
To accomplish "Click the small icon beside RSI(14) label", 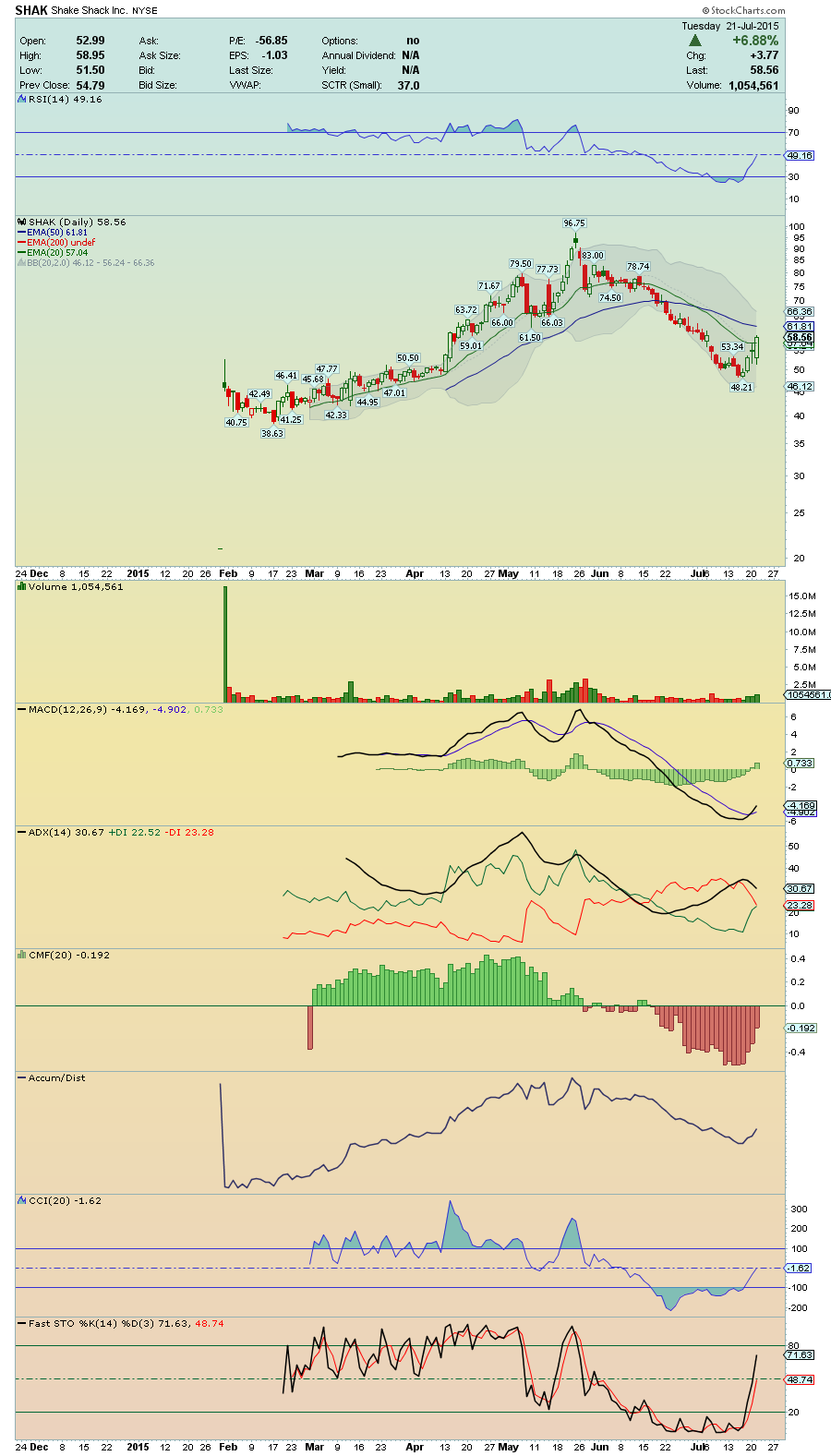I will click(22, 99).
